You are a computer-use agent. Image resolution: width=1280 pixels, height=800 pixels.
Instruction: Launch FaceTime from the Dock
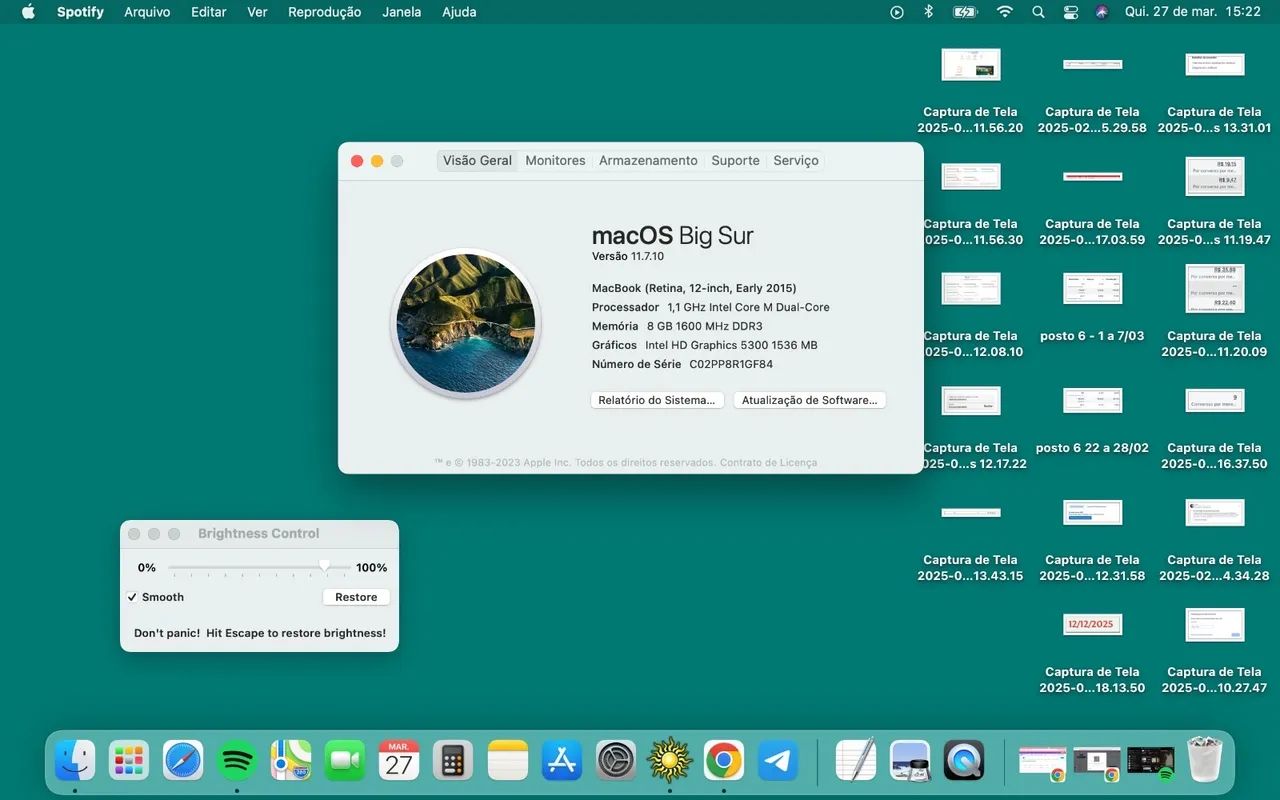tap(345, 761)
